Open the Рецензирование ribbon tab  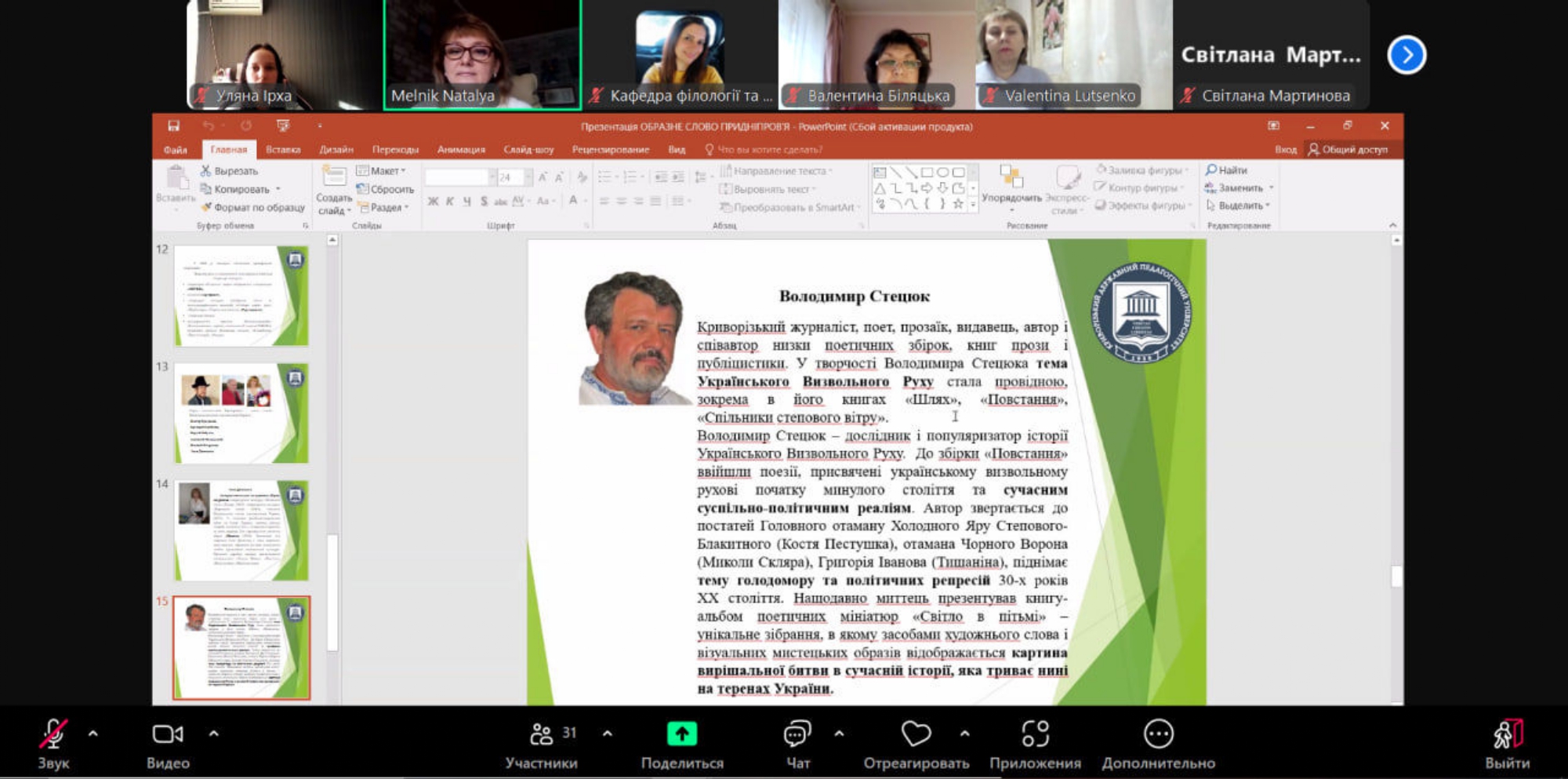[611, 150]
